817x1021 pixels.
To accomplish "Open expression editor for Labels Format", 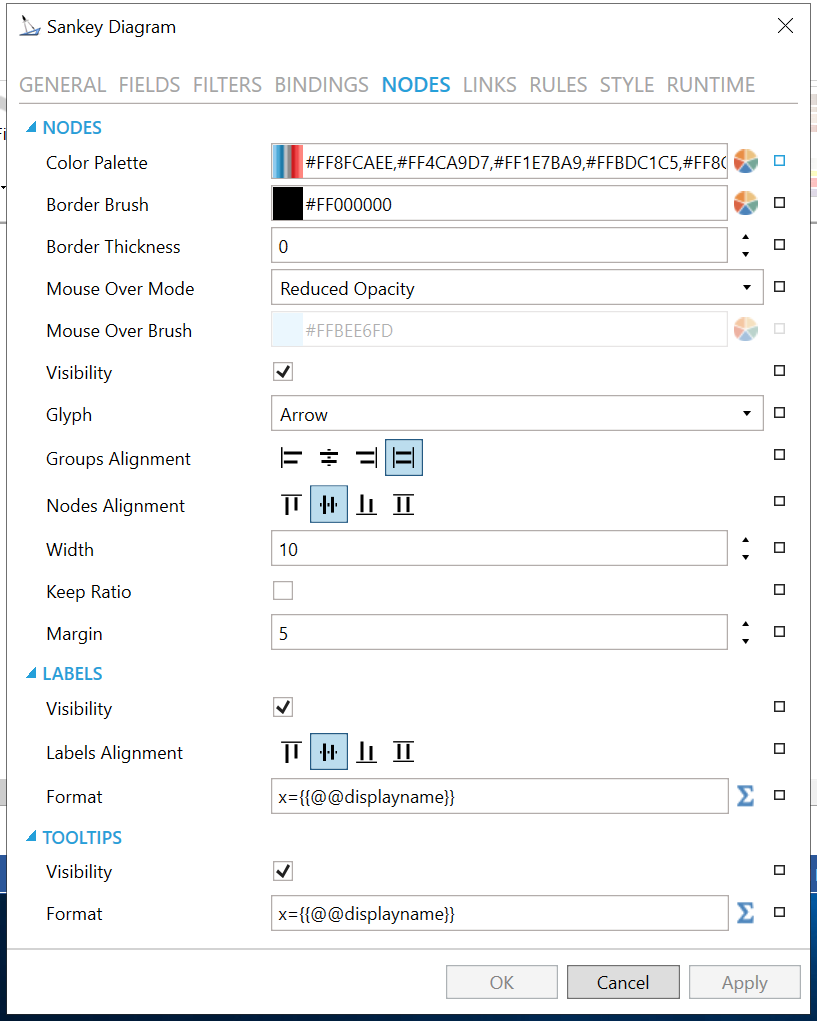I will coord(745,796).
